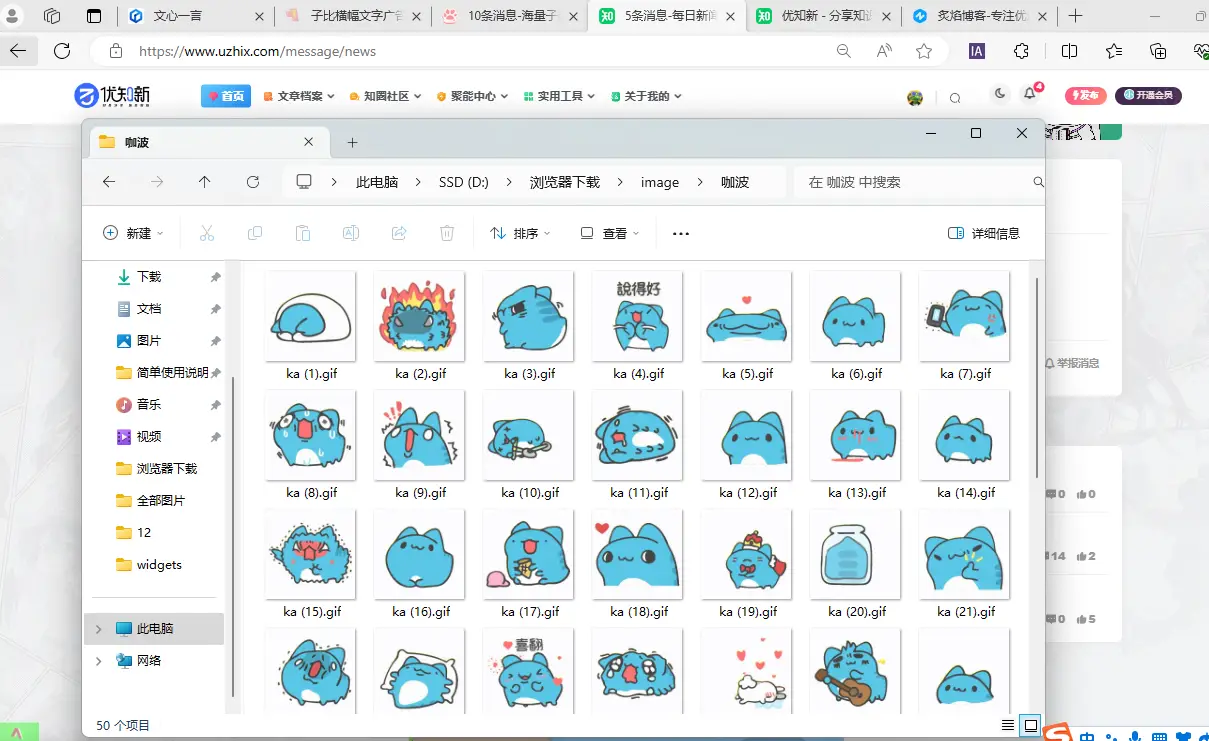Click the browser Back arrow

point(18,51)
